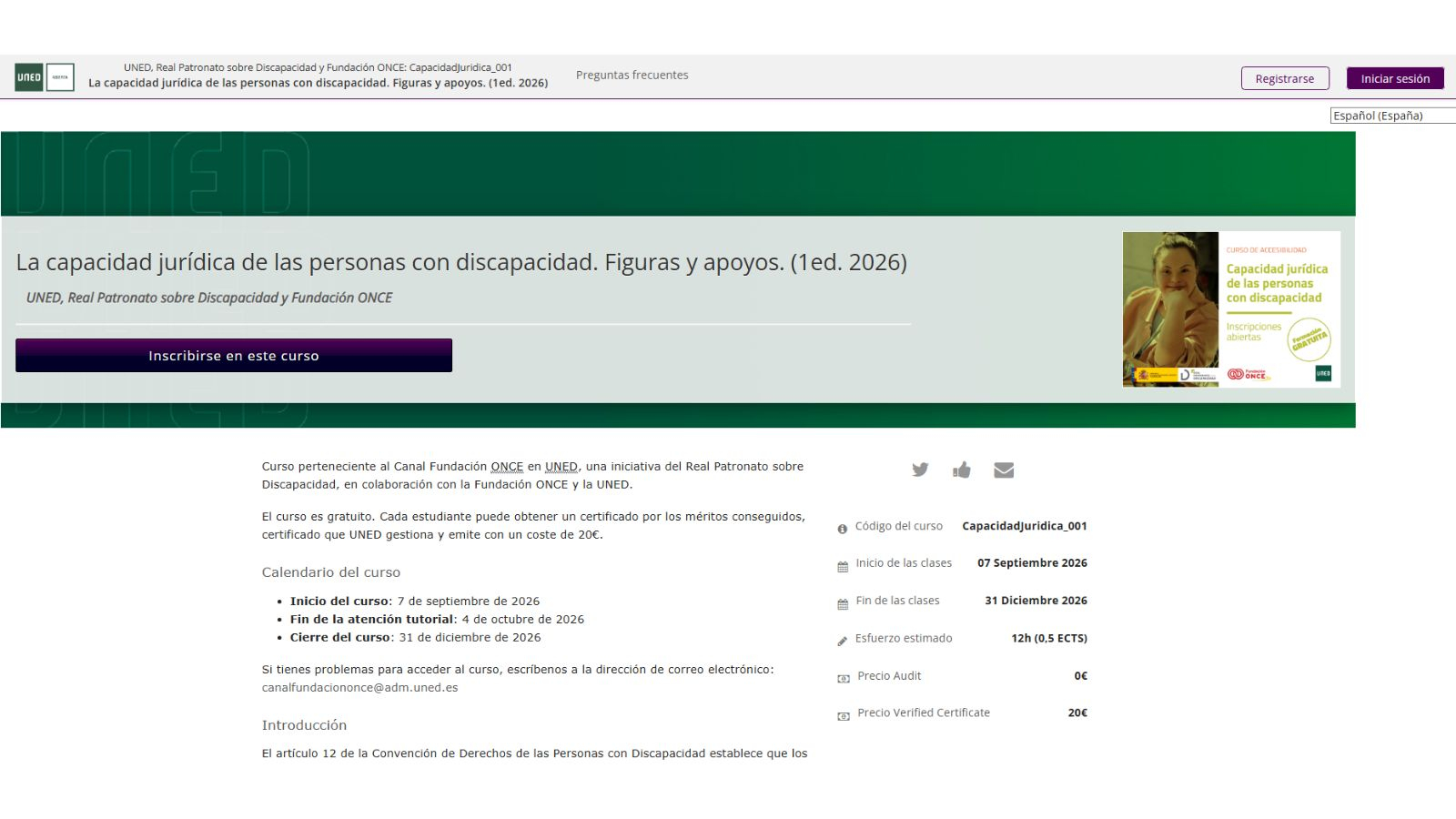The height and width of the screenshot is (819, 1456).
Task: Click the Inicio del curso list item
Action: coord(415,601)
